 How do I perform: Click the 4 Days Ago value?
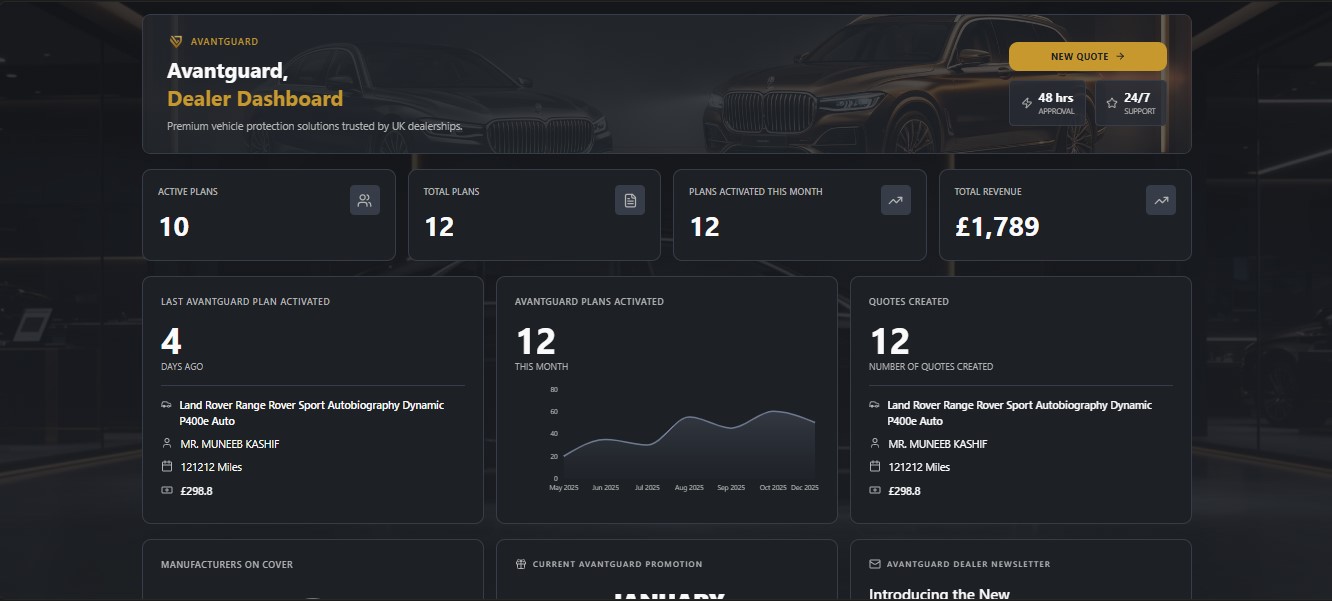[x=171, y=342]
